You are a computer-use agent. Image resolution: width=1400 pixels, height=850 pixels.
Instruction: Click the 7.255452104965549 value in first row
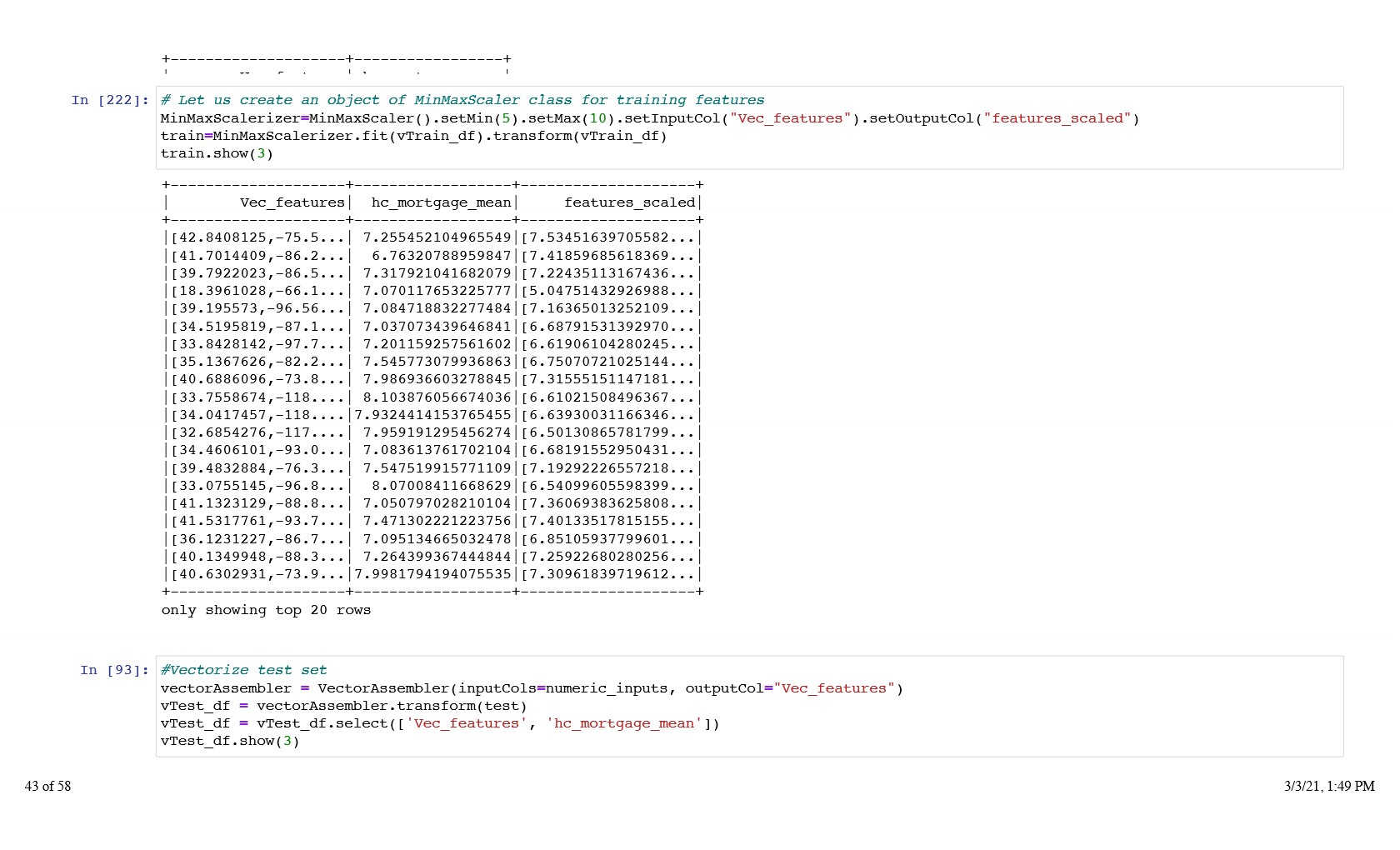pyautogui.click(x=437, y=237)
